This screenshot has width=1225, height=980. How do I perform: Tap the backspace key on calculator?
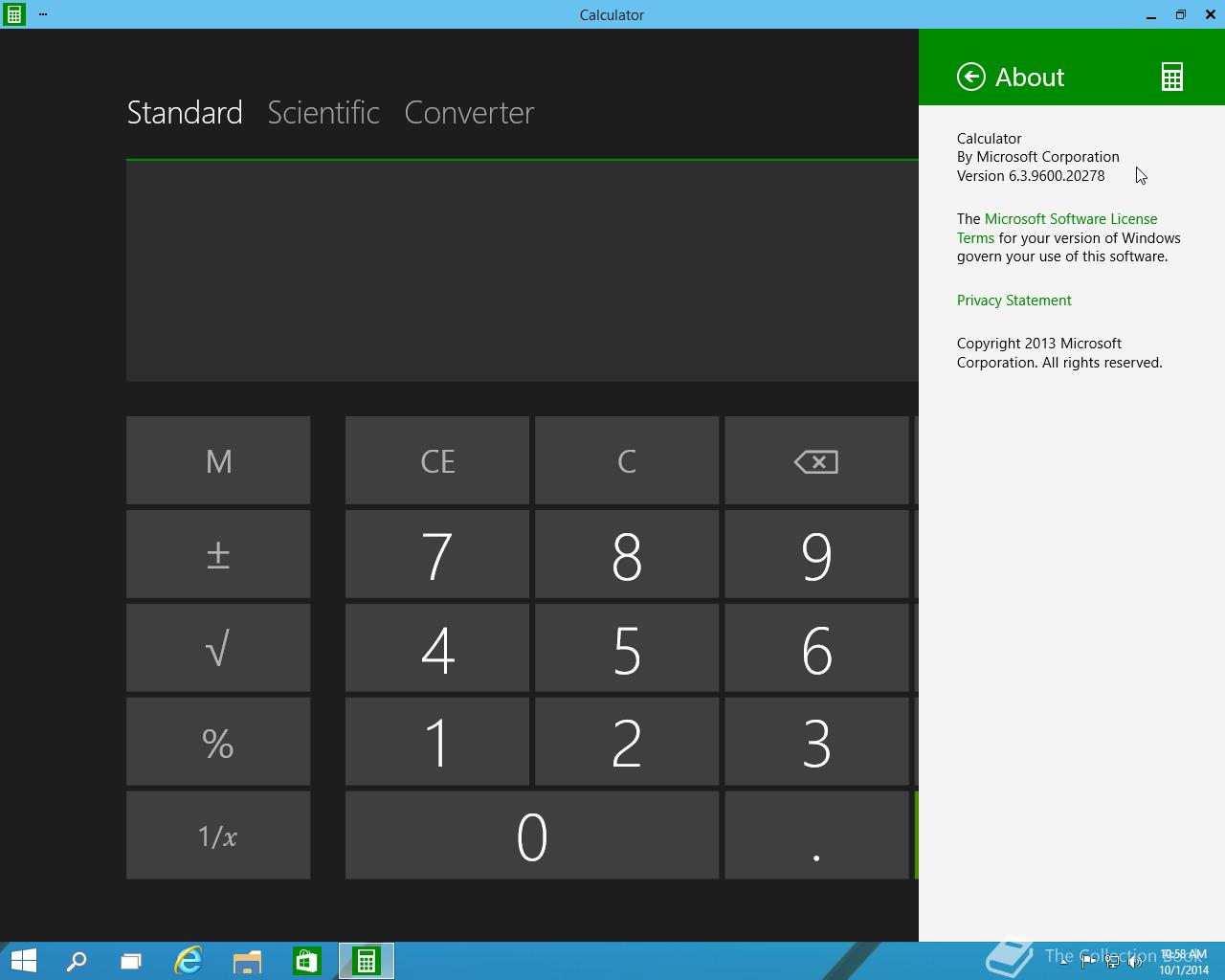coord(816,460)
